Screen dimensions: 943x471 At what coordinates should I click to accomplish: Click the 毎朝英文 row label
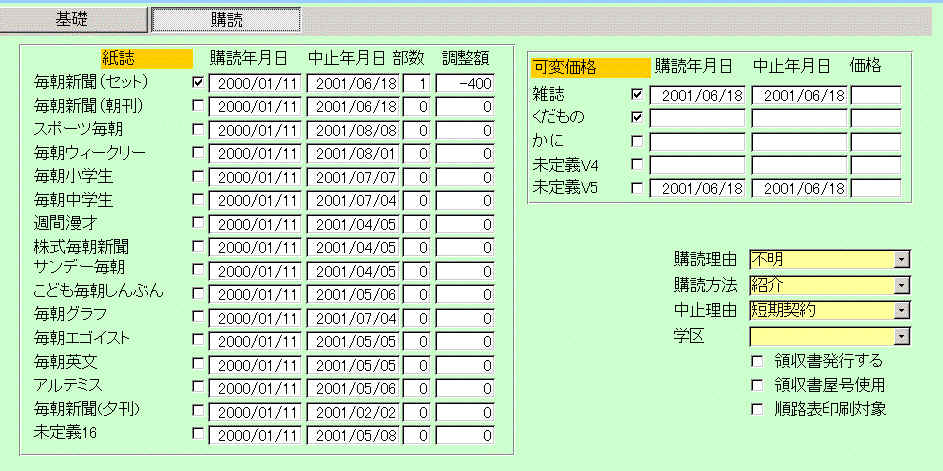(66, 363)
